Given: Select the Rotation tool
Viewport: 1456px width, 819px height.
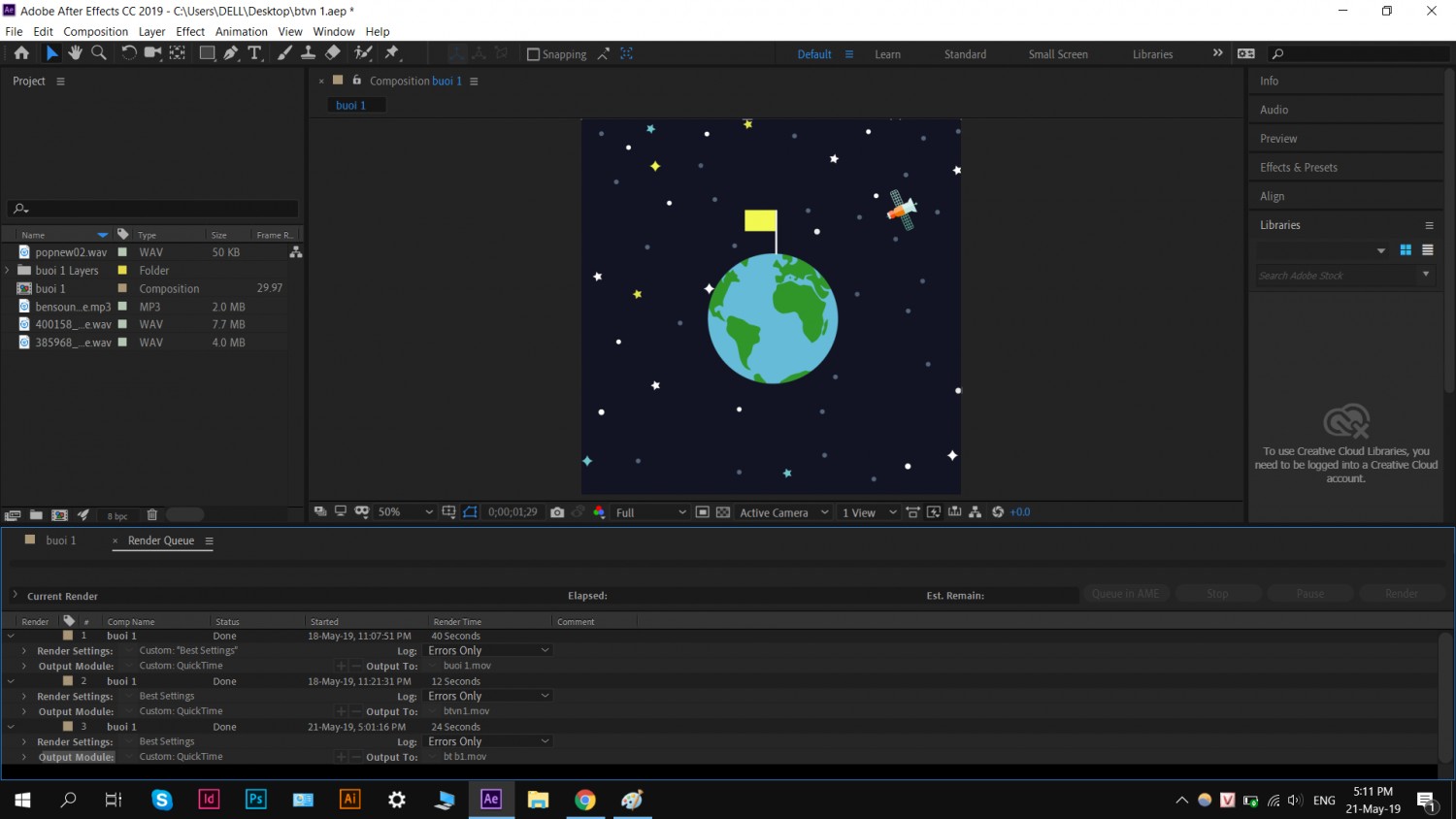Looking at the screenshot, I should pyautogui.click(x=128, y=53).
